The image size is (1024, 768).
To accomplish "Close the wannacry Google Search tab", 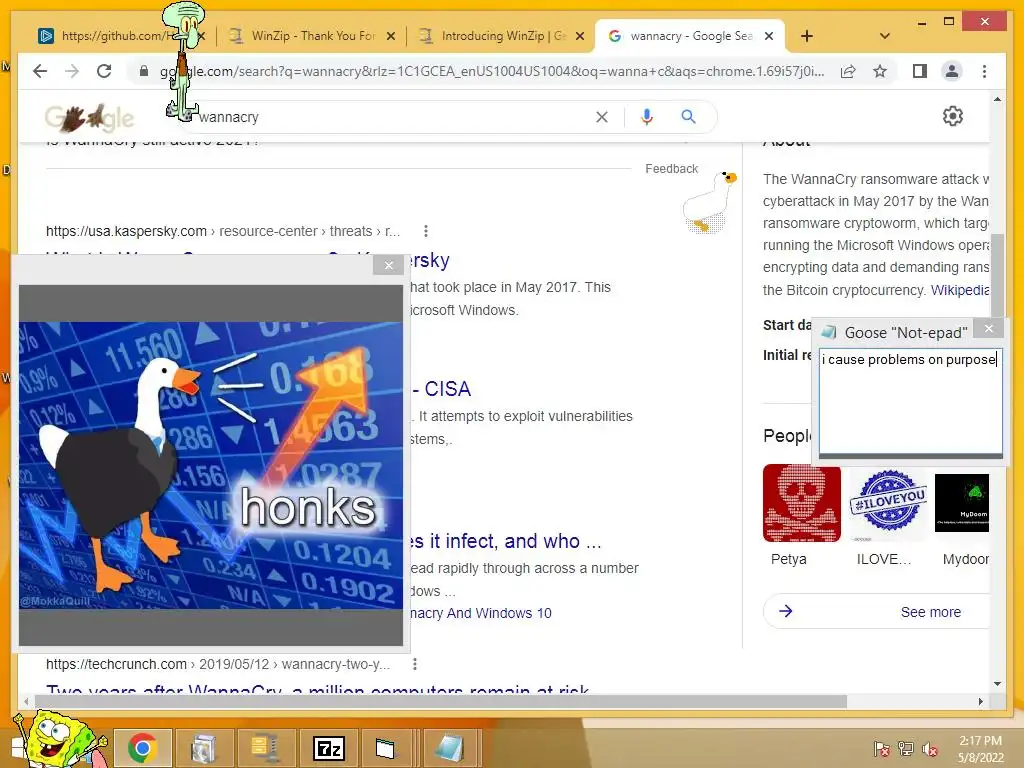I will [x=769, y=36].
